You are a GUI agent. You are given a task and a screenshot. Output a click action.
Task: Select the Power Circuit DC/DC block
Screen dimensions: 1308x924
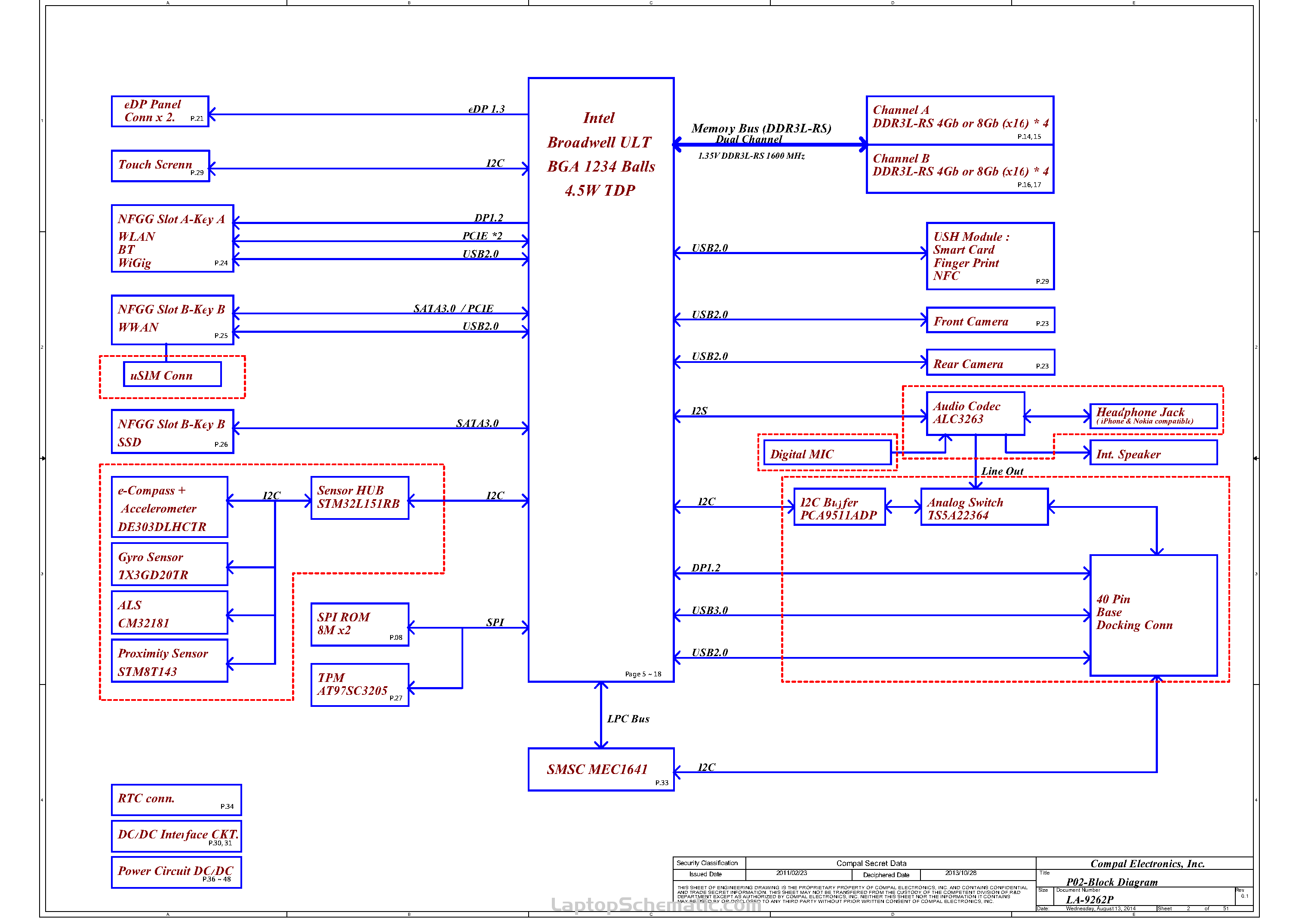pos(177,873)
